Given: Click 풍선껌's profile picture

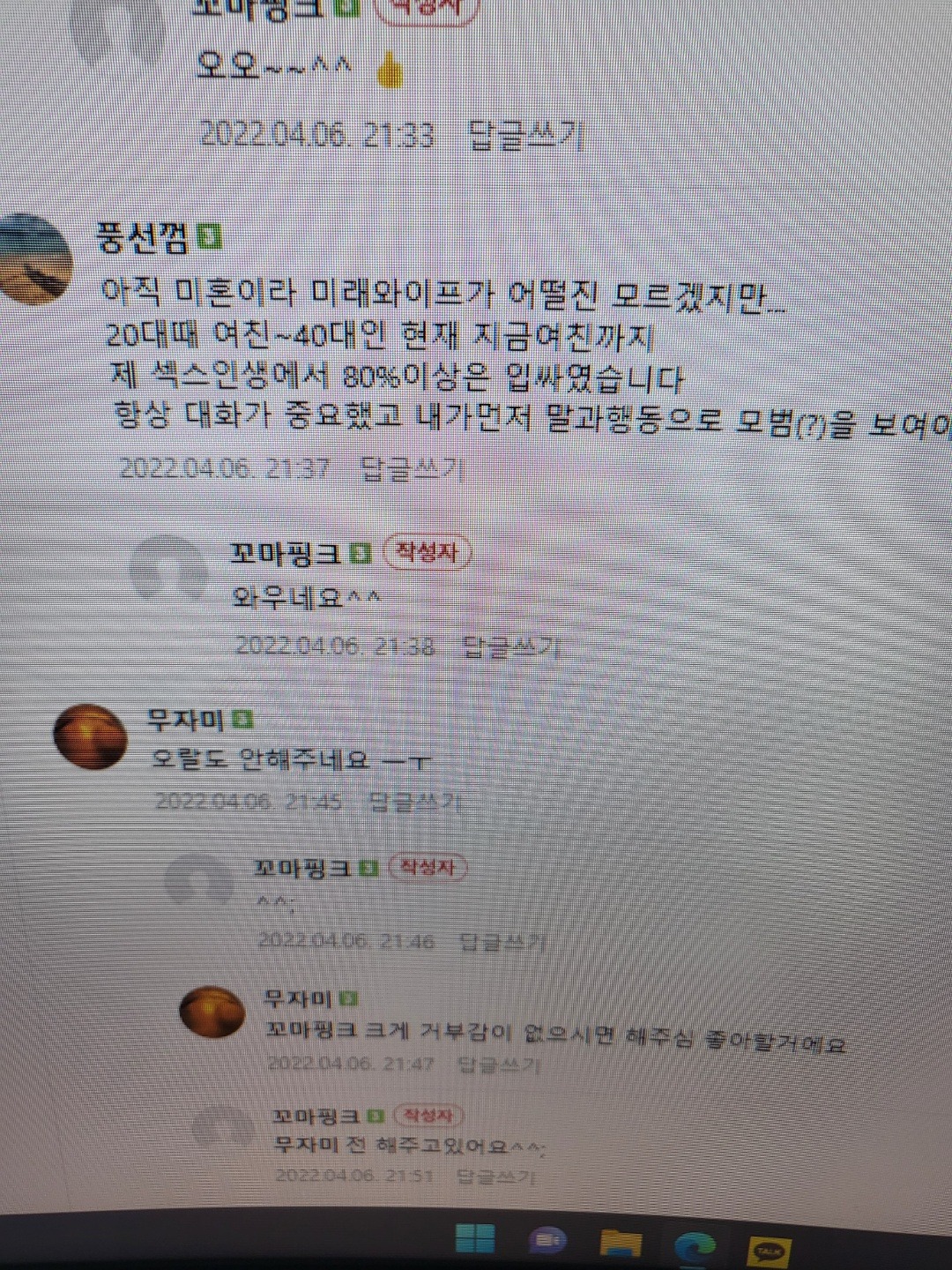Looking at the screenshot, I should coord(33,258).
